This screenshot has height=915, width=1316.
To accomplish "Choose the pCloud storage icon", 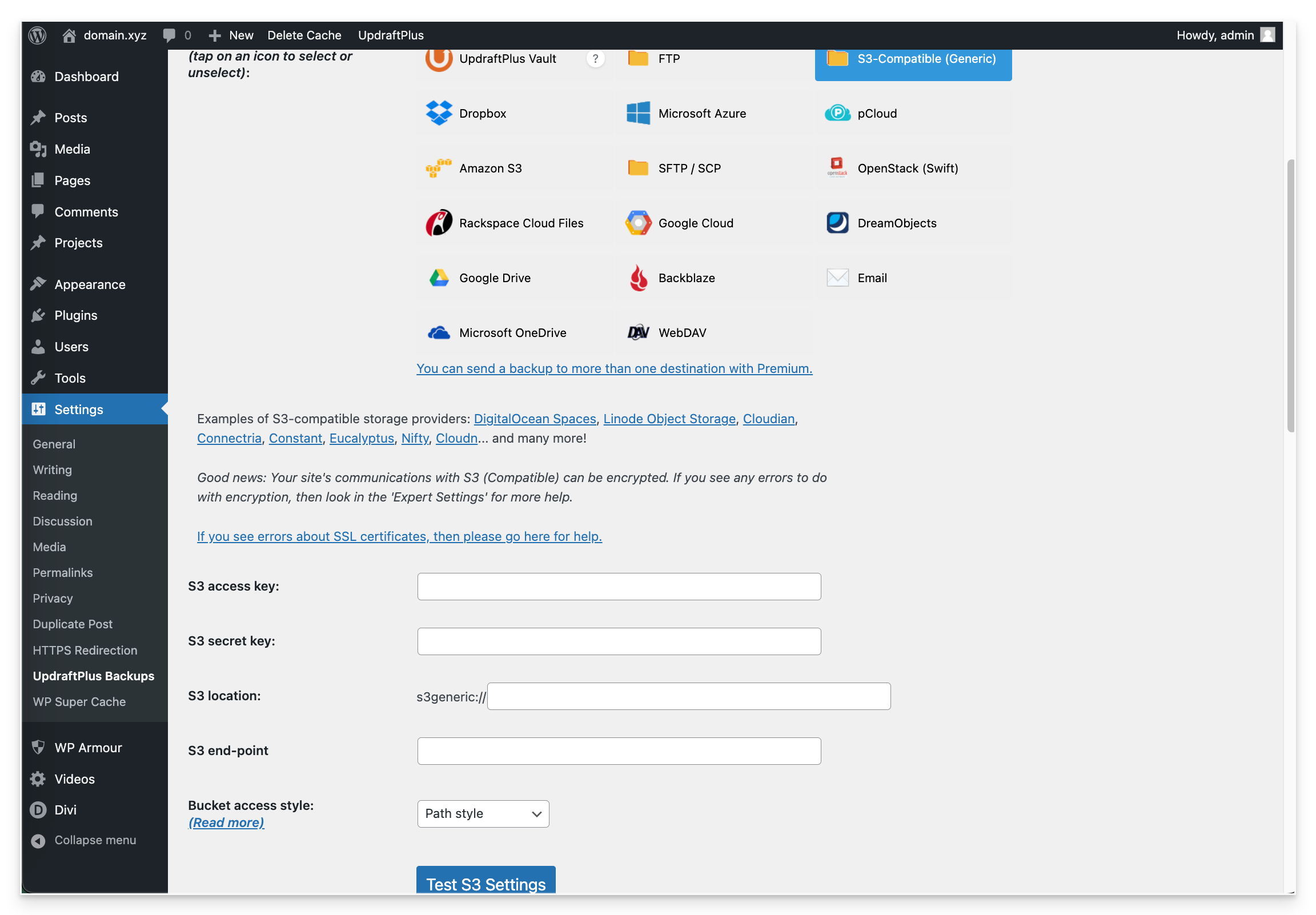I will pyautogui.click(x=837, y=113).
